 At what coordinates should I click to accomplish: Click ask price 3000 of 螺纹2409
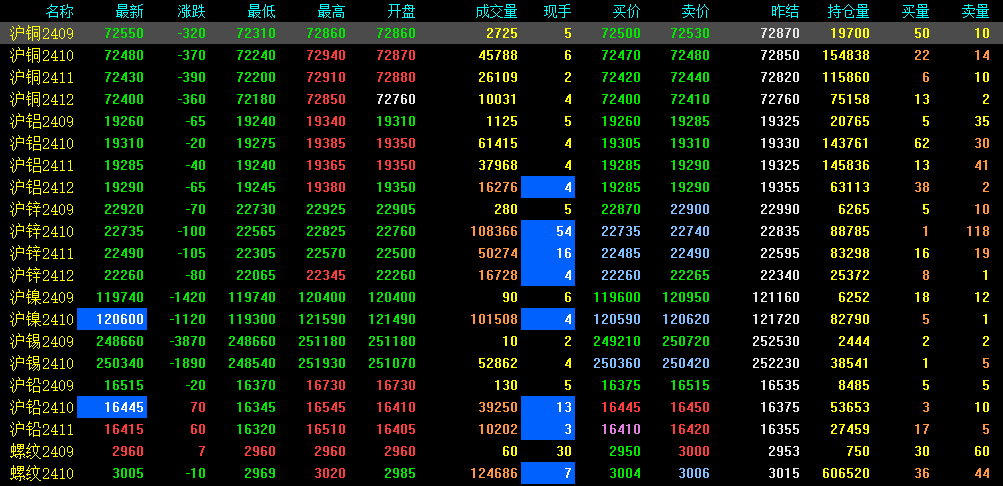pos(693,451)
